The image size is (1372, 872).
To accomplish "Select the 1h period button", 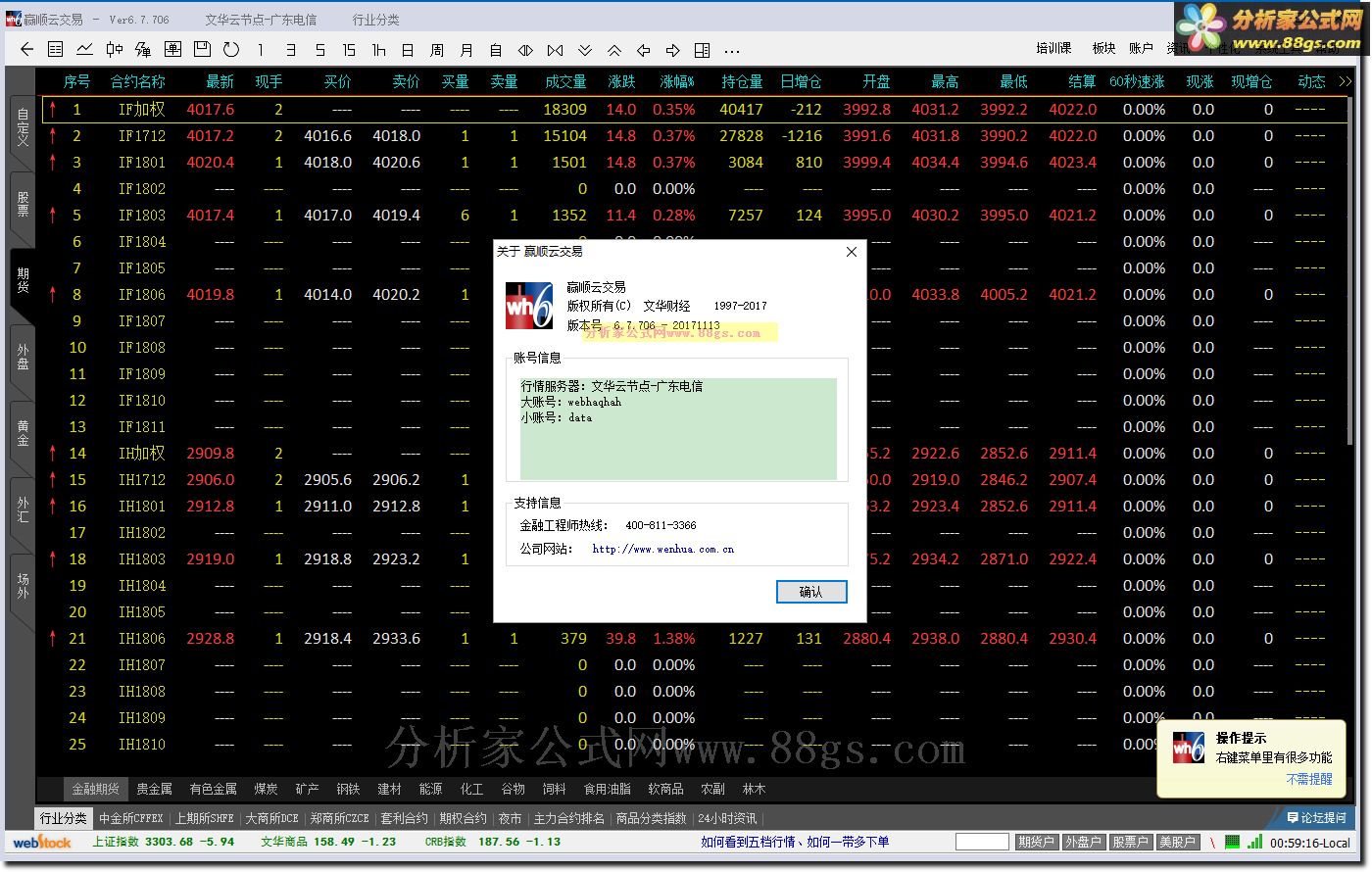I will tap(378, 49).
